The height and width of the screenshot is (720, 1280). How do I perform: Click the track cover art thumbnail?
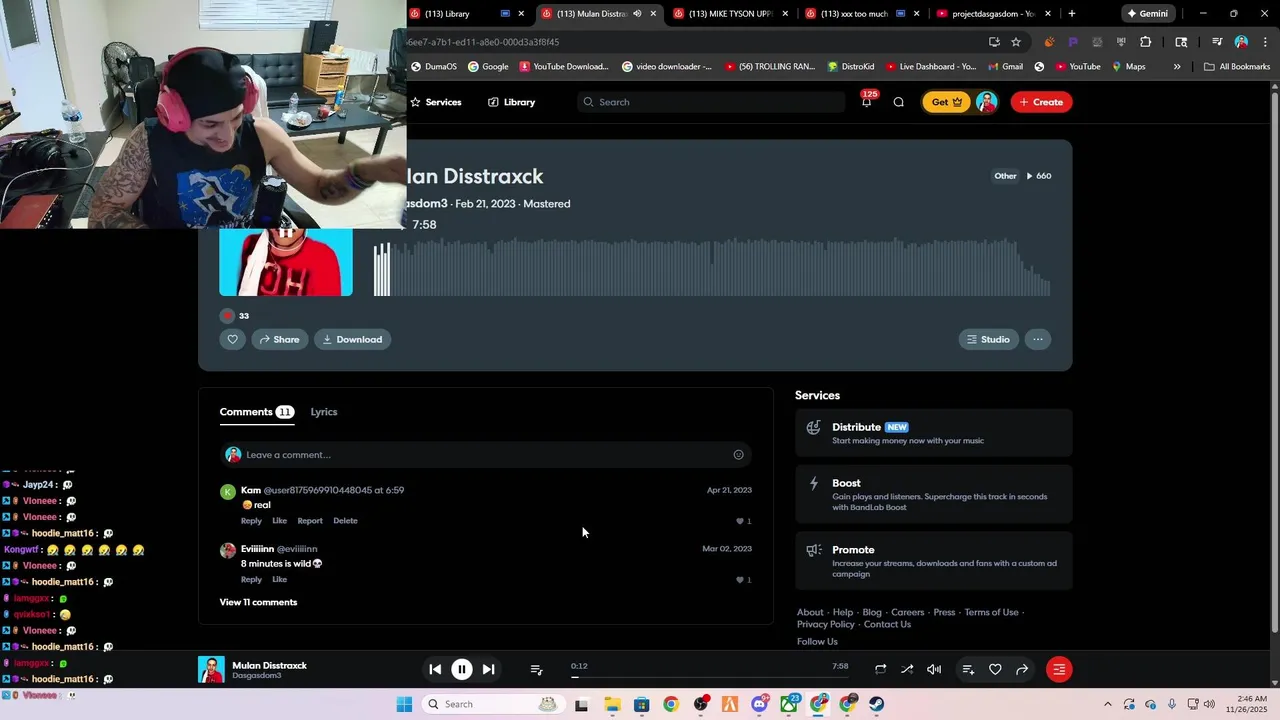click(x=286, y=262)
